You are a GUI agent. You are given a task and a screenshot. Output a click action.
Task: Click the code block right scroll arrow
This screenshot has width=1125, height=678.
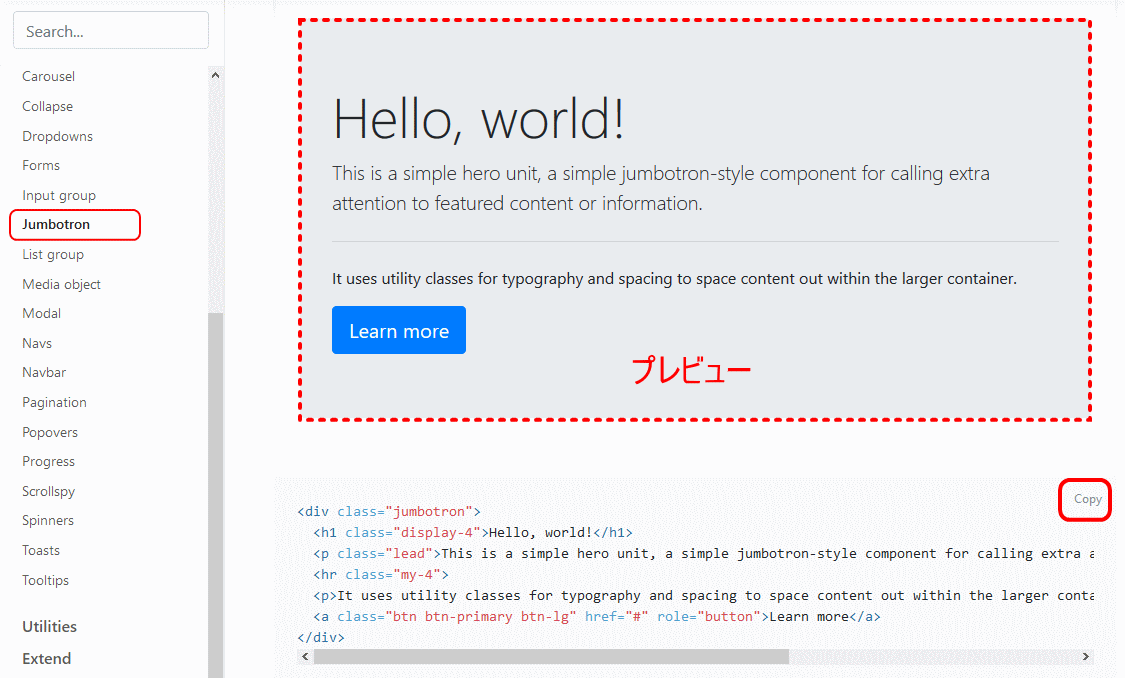click(x=1085, y=657)
